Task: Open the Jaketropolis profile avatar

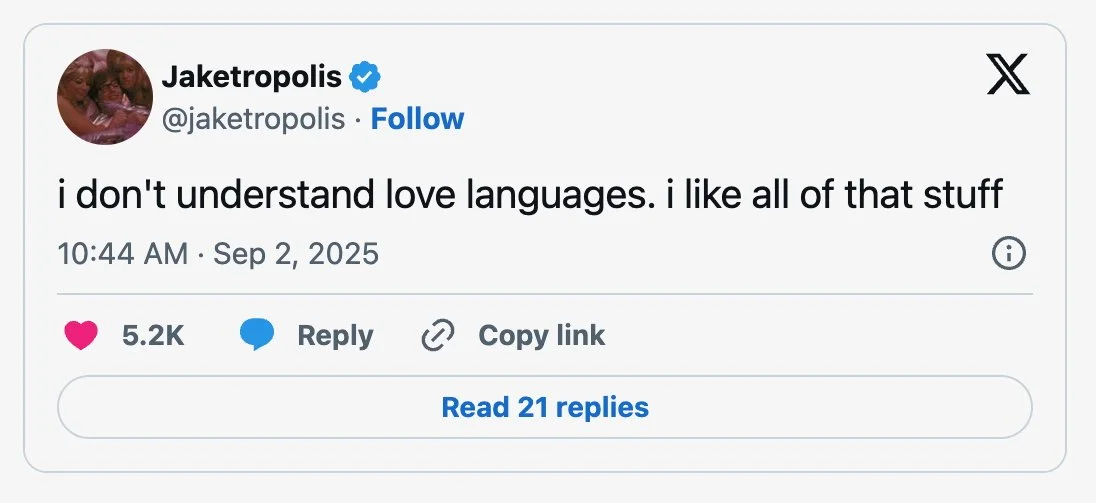Action: click(105, 96)
